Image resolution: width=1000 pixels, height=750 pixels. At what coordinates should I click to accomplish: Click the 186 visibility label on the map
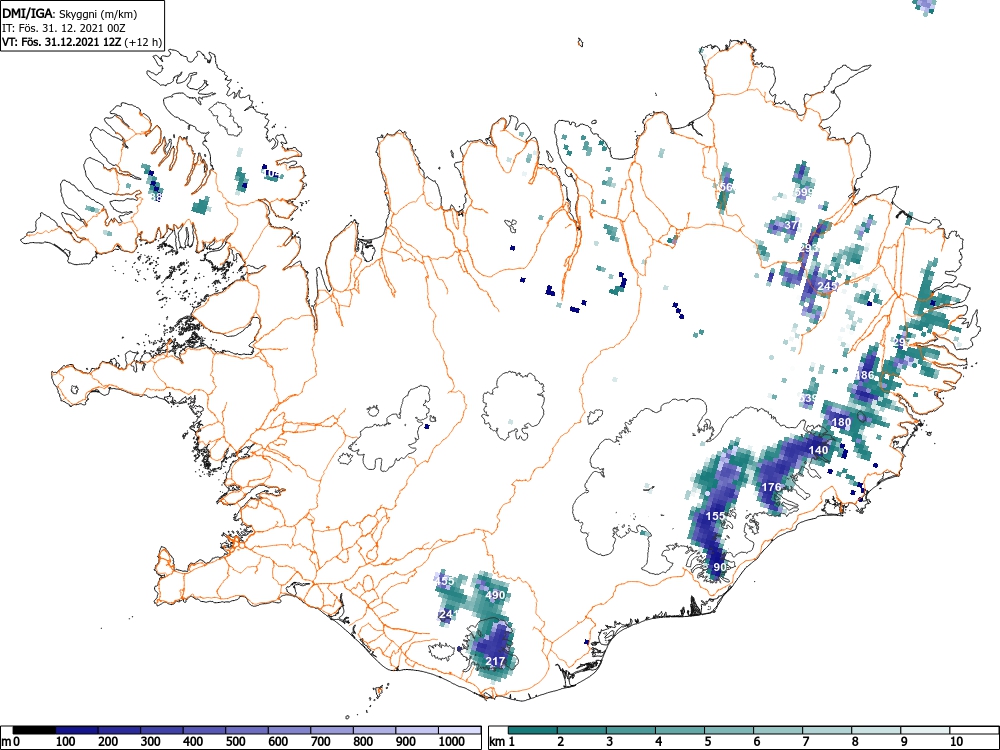tap(864, 375)
